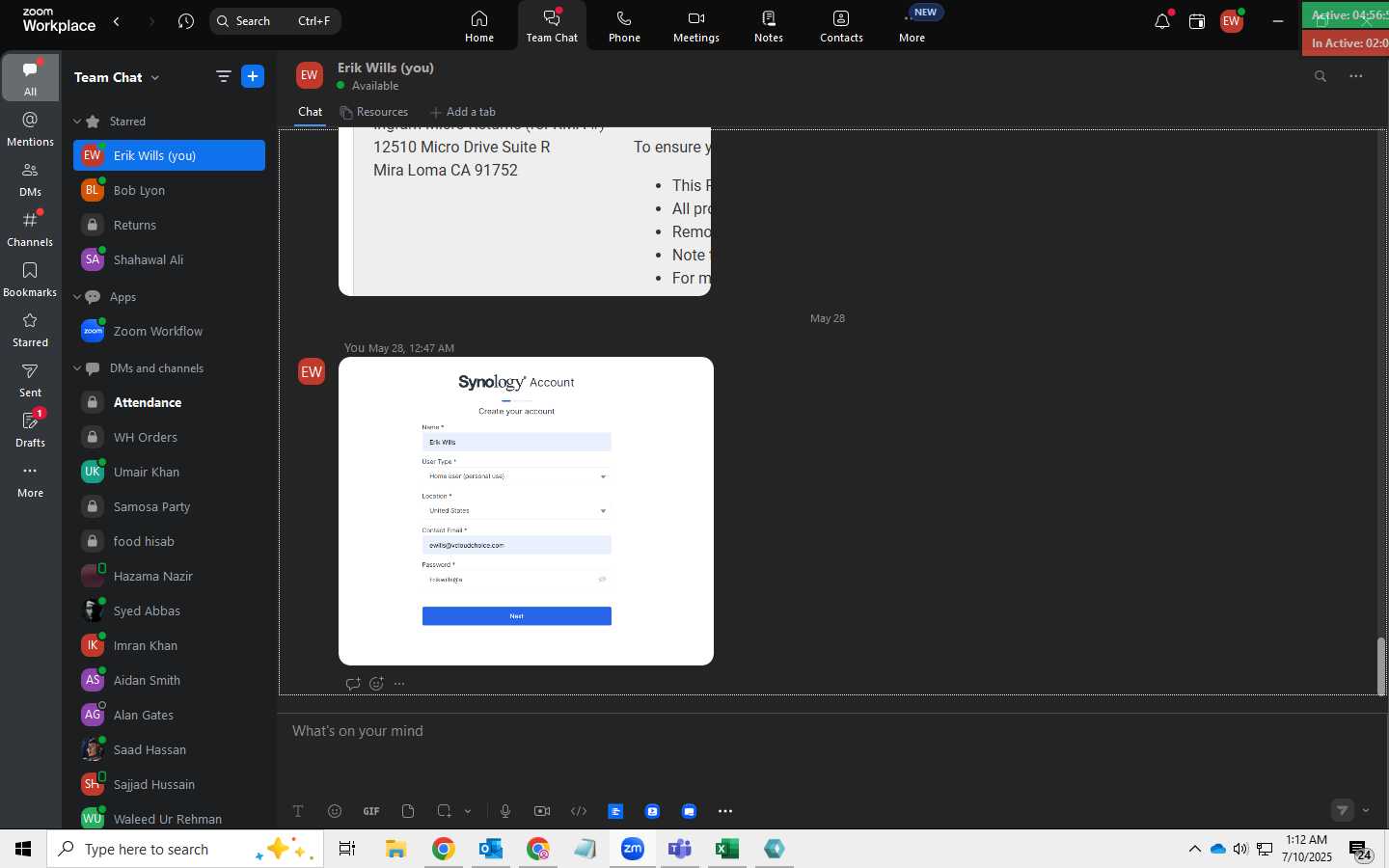This screenshot has width=1389, height=868.
Task: Collapse the Starred section
Action: coord(77,122)
